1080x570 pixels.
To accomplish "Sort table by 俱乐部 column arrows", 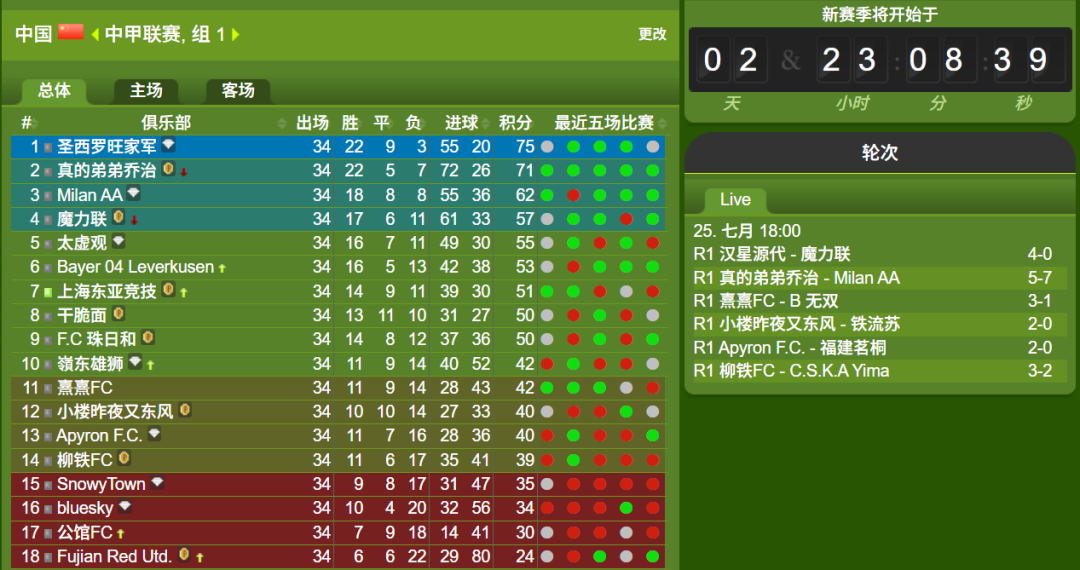I will pyautogui.click(x=281, y=123).
